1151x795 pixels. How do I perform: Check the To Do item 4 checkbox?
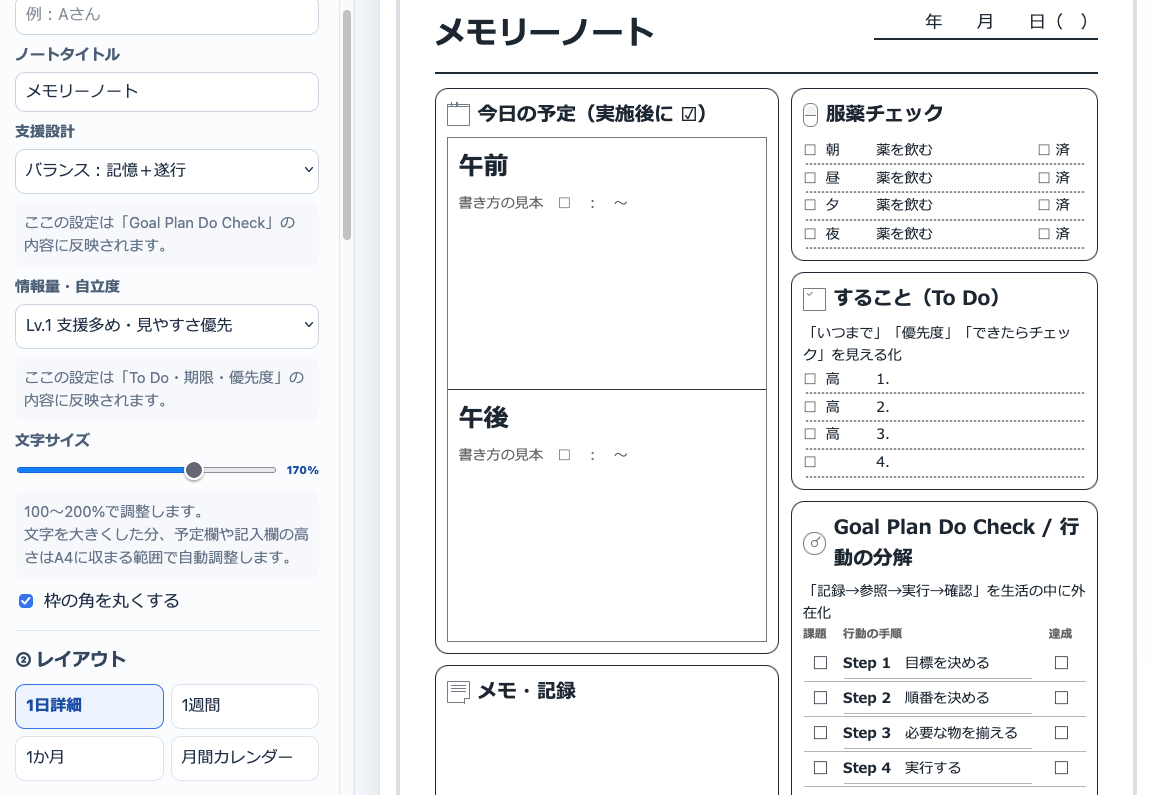(810, 462)
